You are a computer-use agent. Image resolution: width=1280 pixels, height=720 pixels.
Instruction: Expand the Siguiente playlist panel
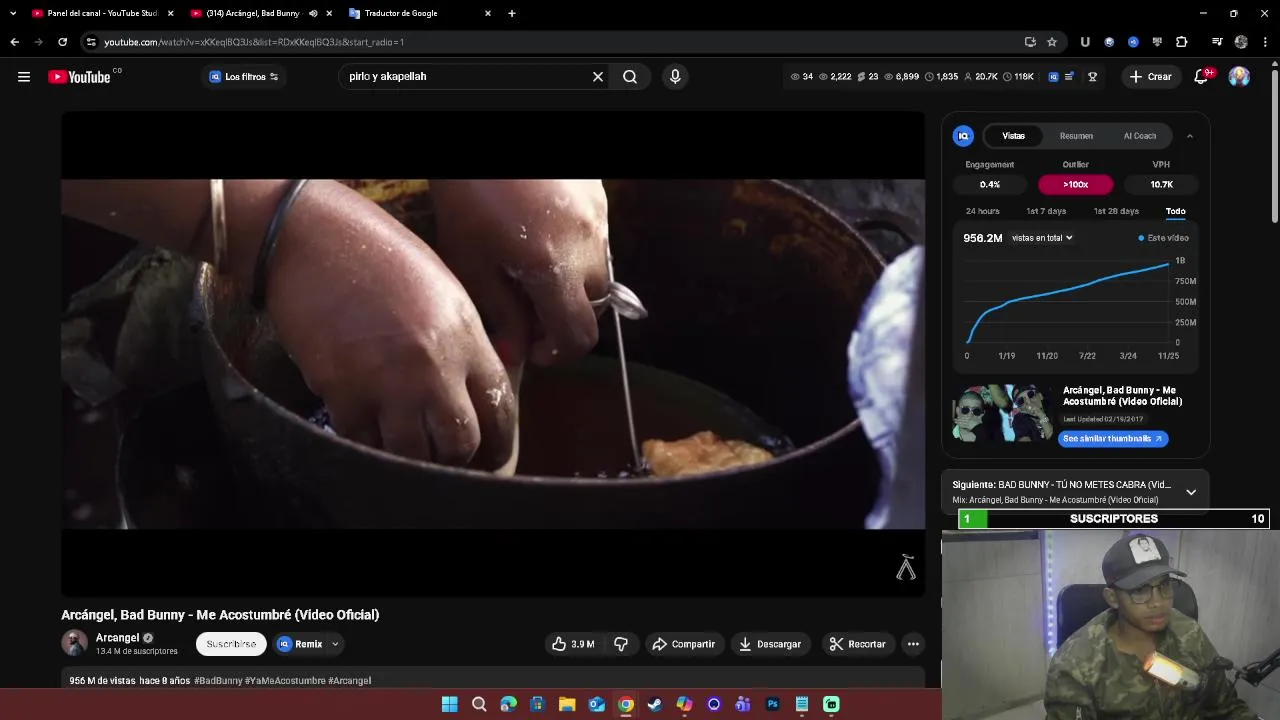click(x=1191, y=492)
